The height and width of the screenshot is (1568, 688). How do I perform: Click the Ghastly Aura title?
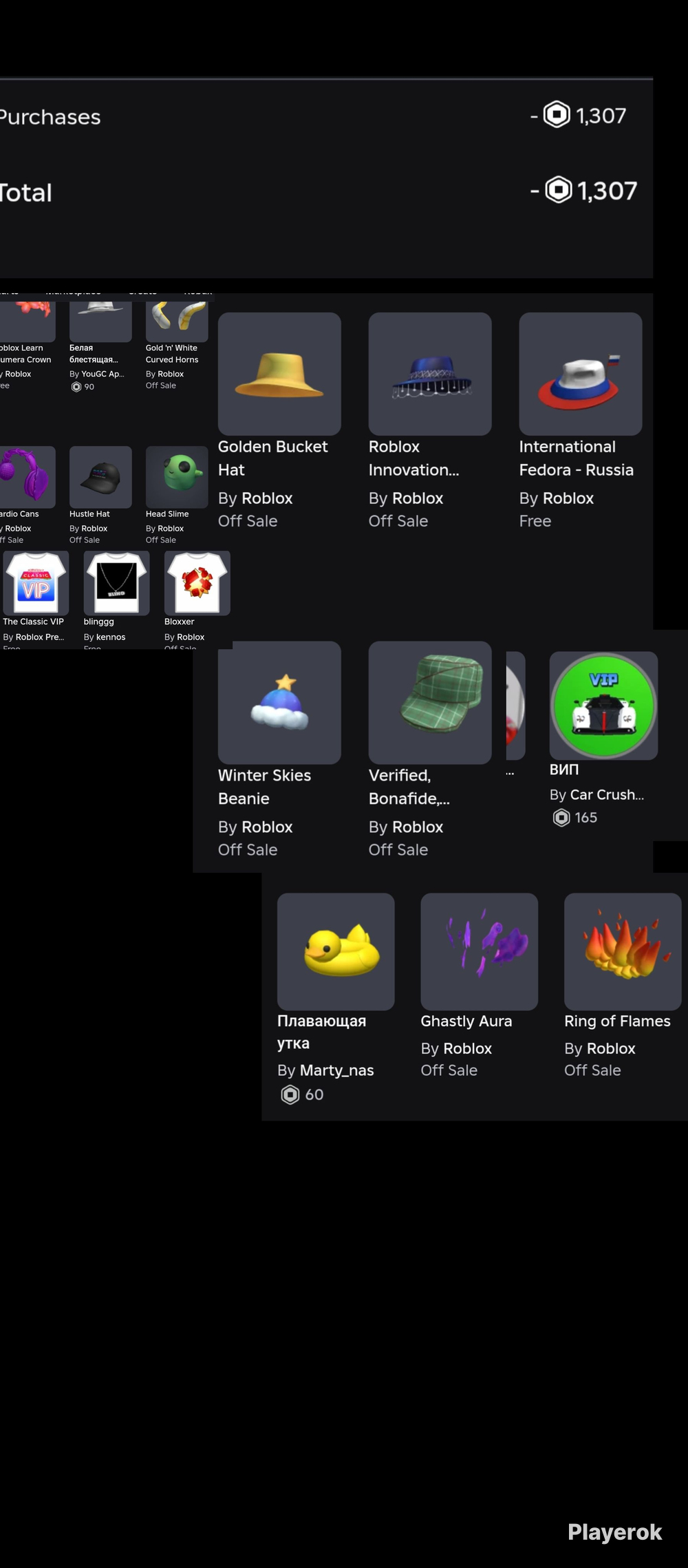466,1021
